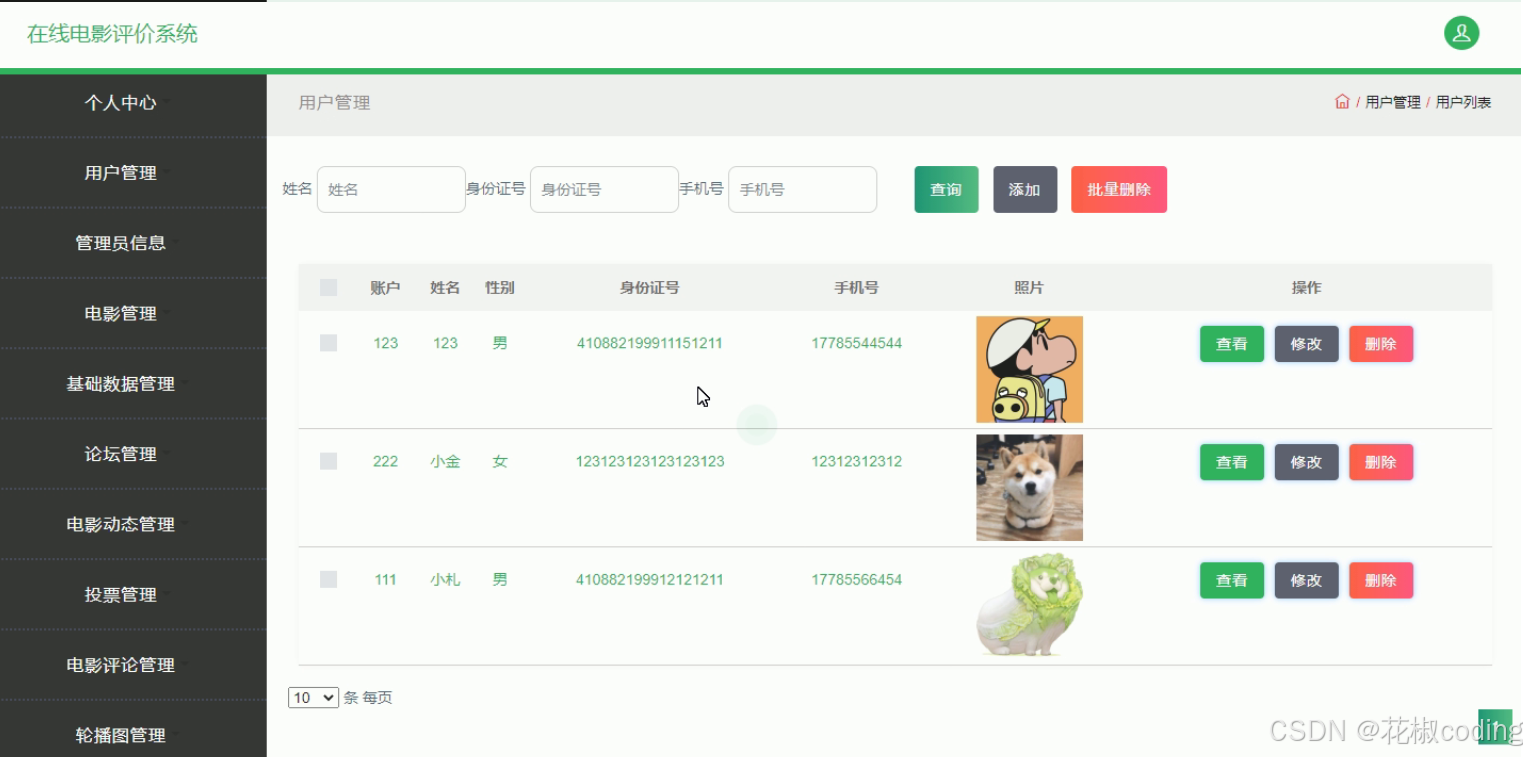
Task: Expand the 投票管理 sidebar menu
Action: tap(133, 594)
